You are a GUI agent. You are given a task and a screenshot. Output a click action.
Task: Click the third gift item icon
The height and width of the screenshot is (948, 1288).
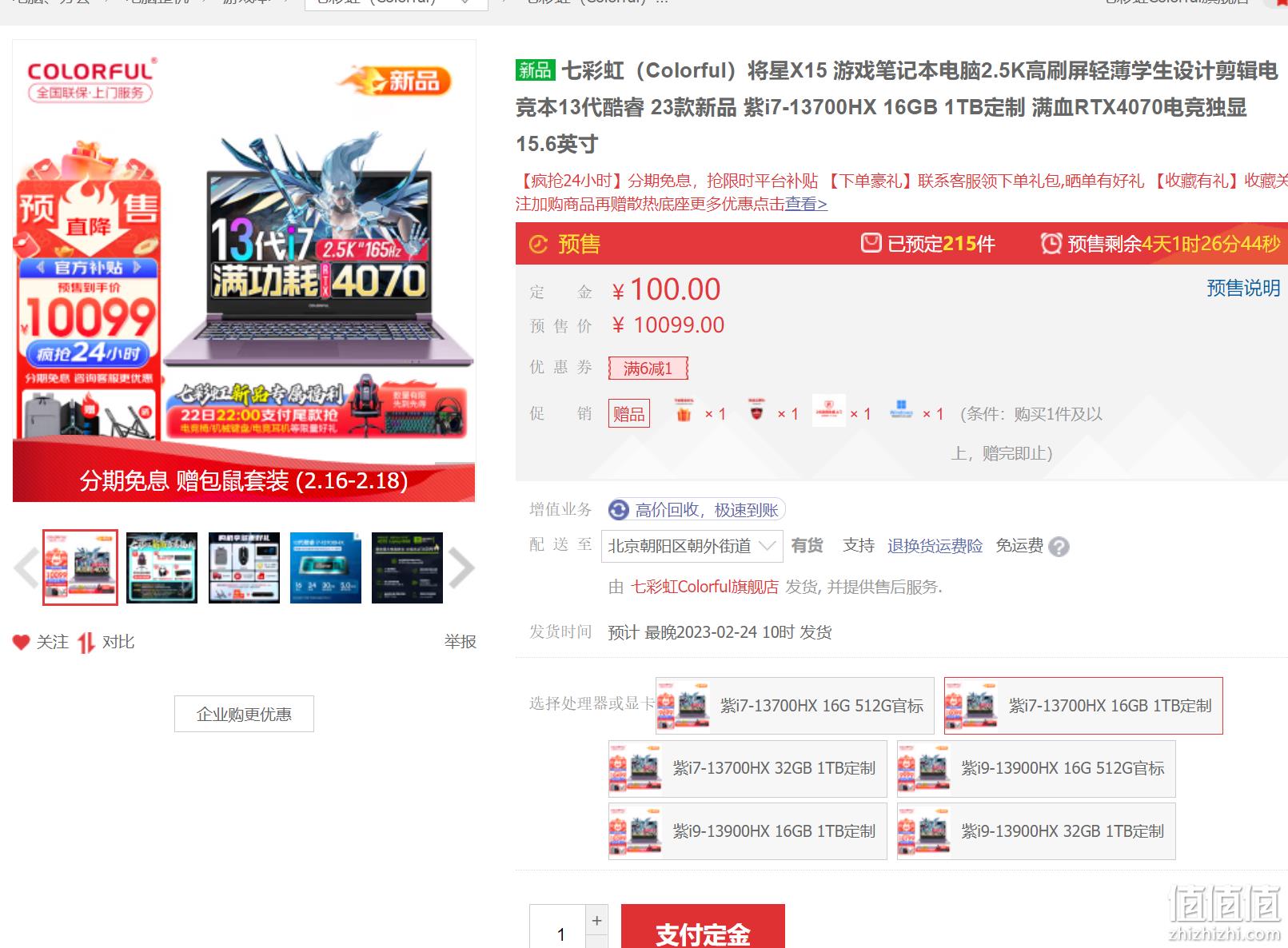click(x=828, y=411)
